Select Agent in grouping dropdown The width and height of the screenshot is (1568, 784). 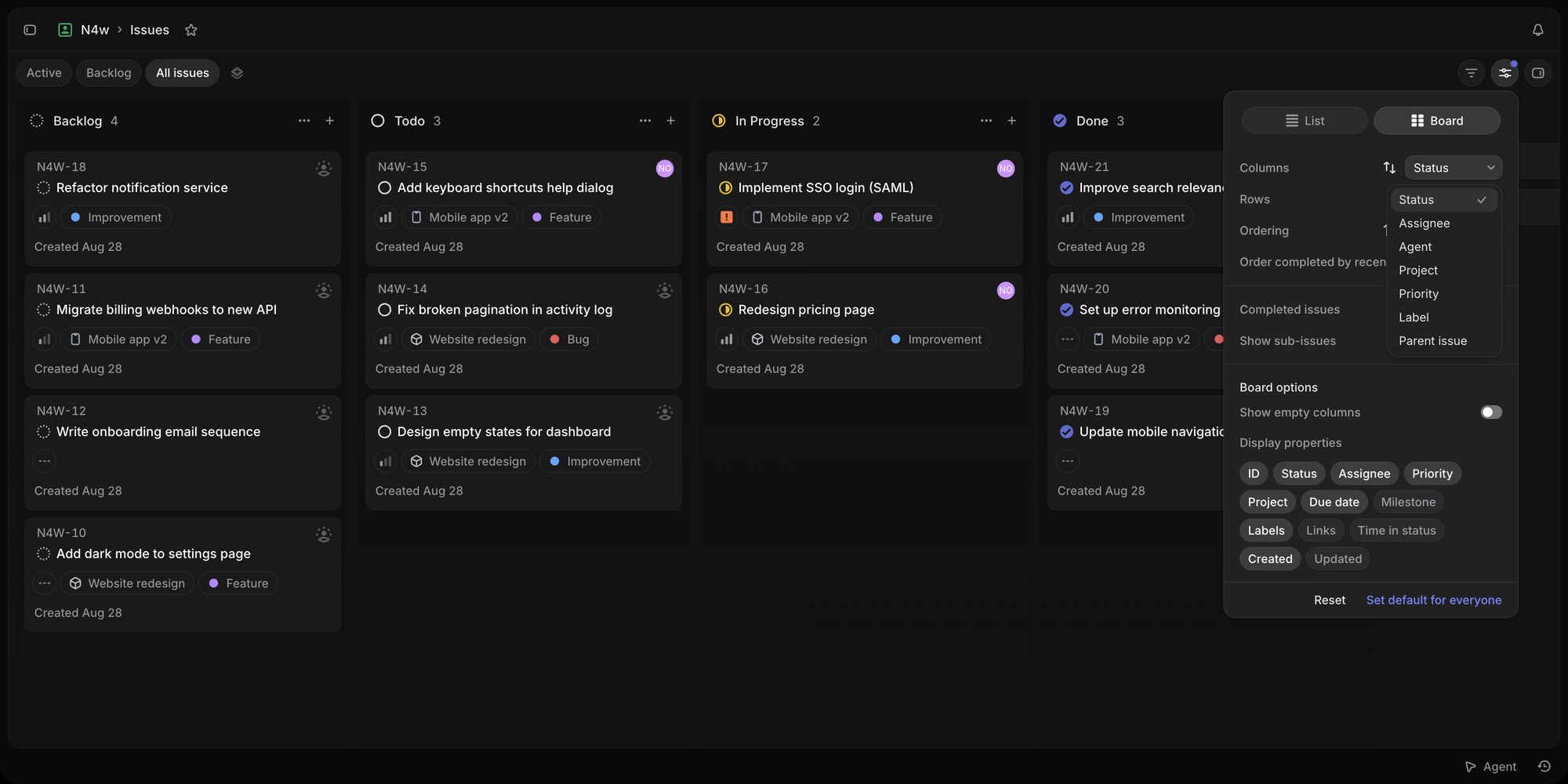click(x=1444, y=247)
